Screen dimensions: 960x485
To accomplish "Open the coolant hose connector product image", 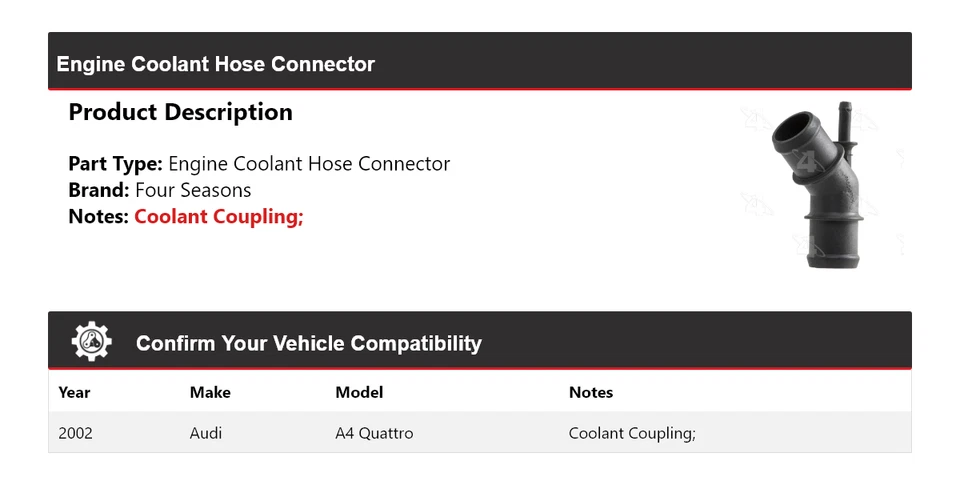I will (817, 184).
